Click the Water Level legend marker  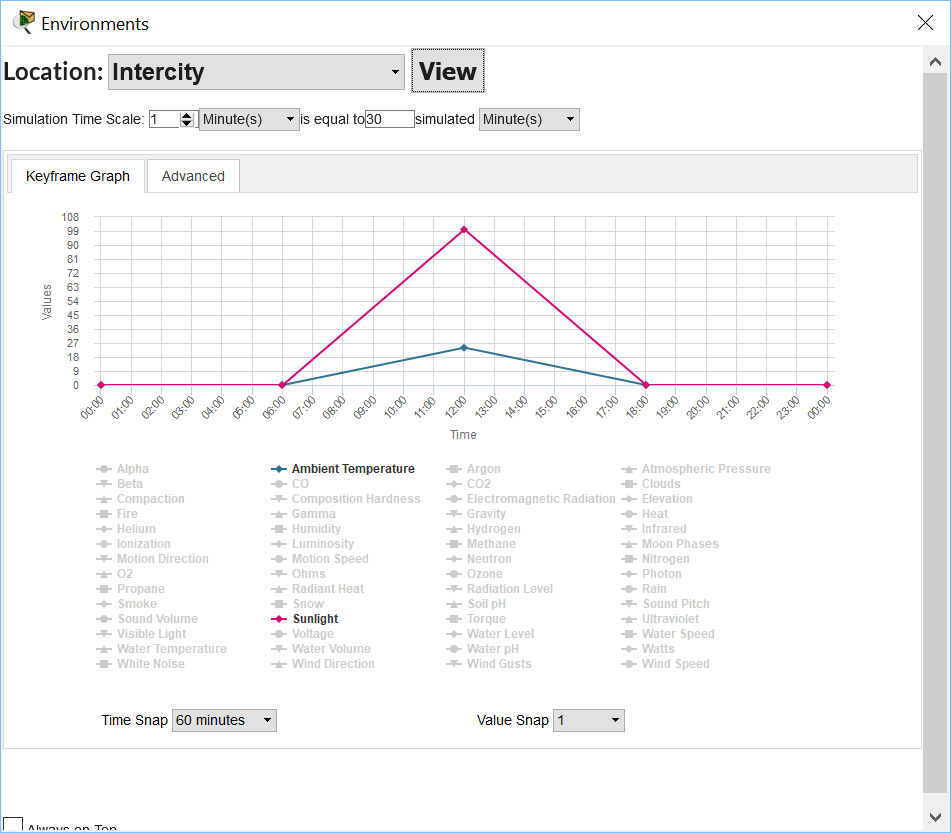[x=454, y=634]
